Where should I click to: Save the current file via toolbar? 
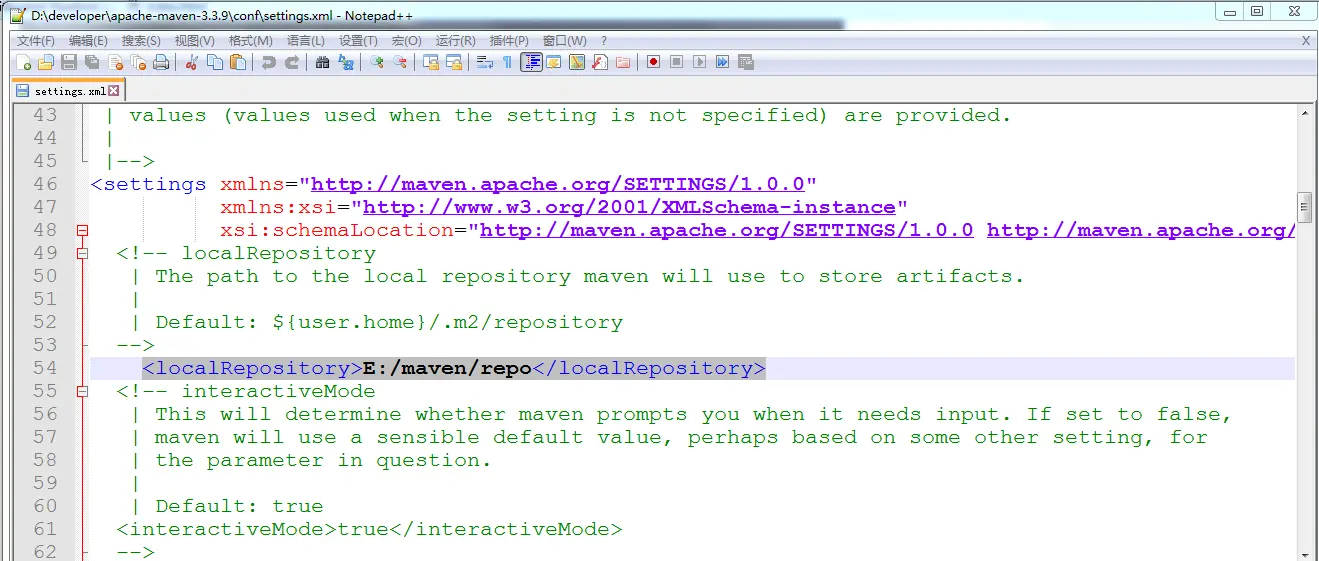coord(69,62)
